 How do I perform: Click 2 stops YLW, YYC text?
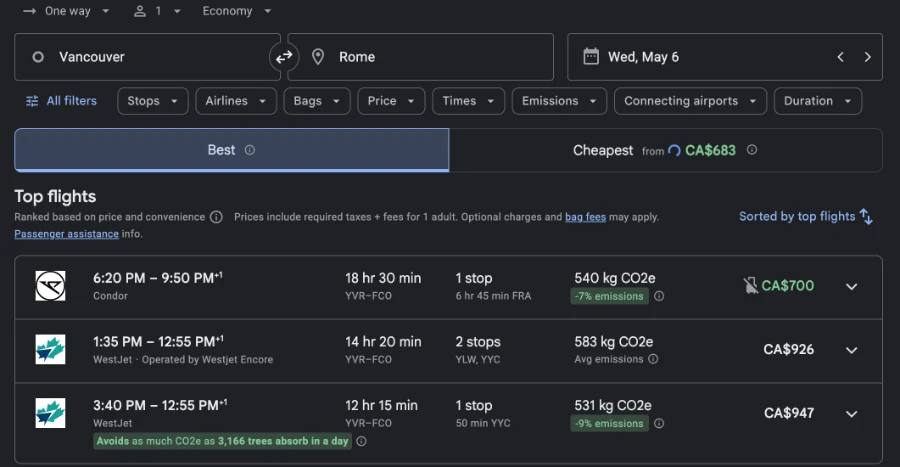pyautogui.click(x=478, y=349)
